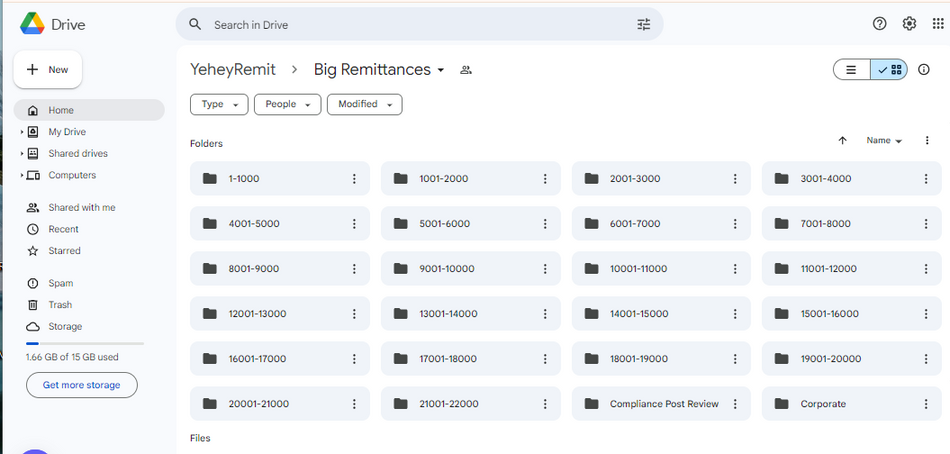Open the Type filter dropdown
Viewport: 950px width, 454px height.
[219, 104]
